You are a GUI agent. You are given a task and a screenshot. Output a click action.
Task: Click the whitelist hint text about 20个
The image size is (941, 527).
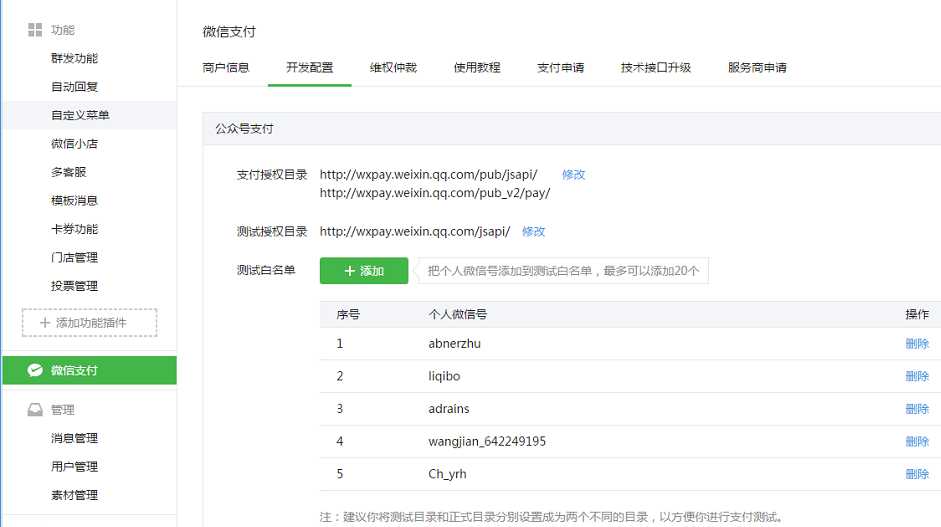564,271
